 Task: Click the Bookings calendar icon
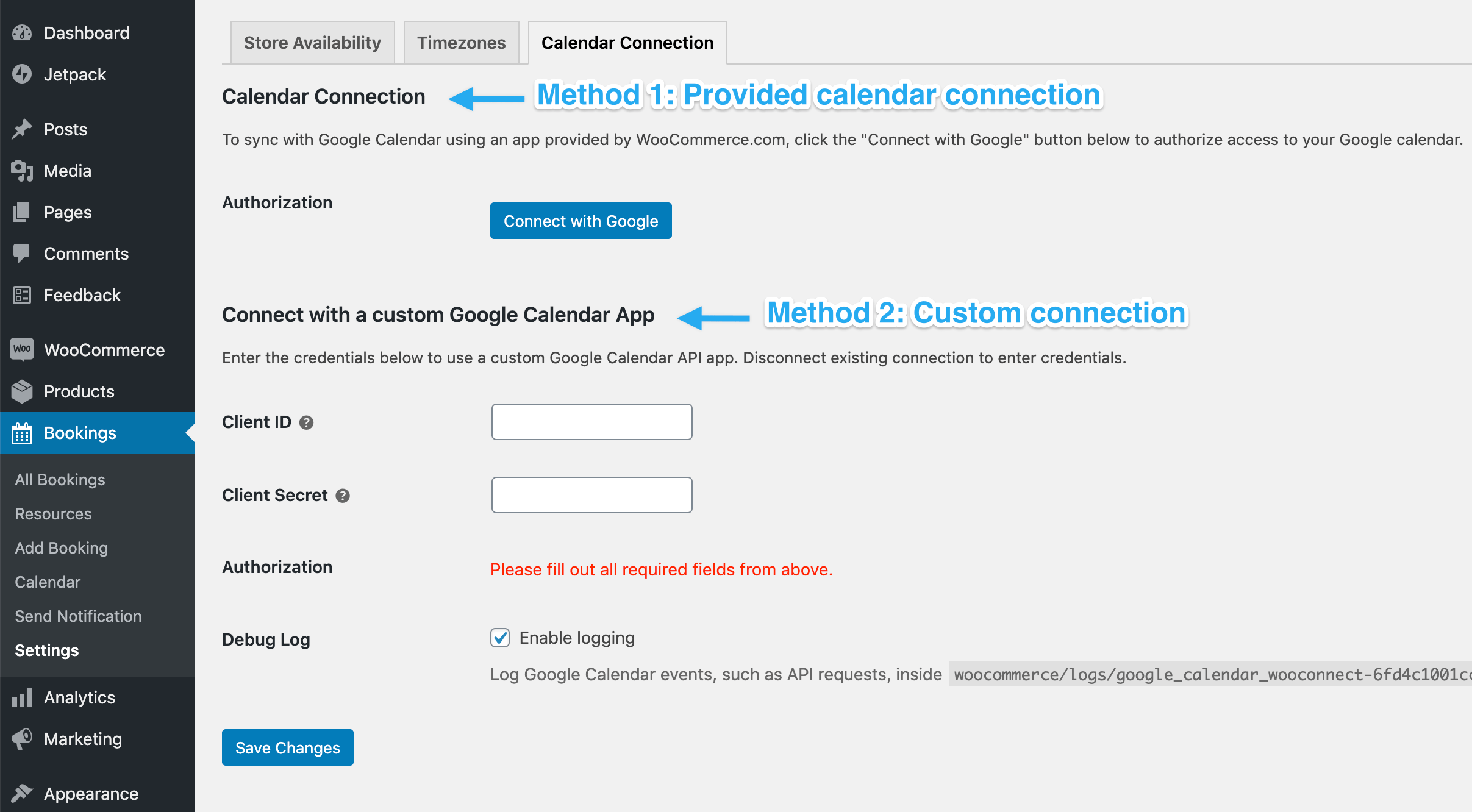22,433
